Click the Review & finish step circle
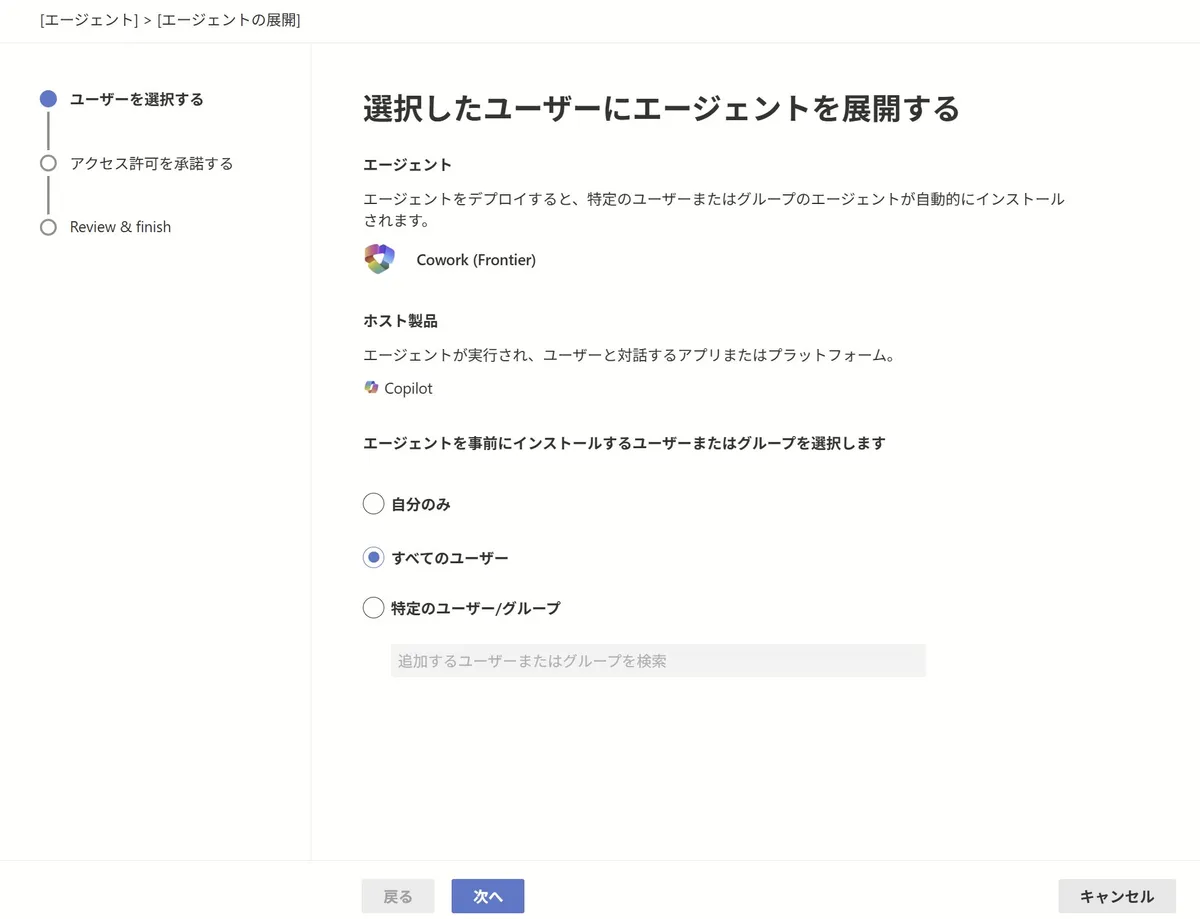The height and width of the screenshot is (919, 1200). [x=48, y=227]
